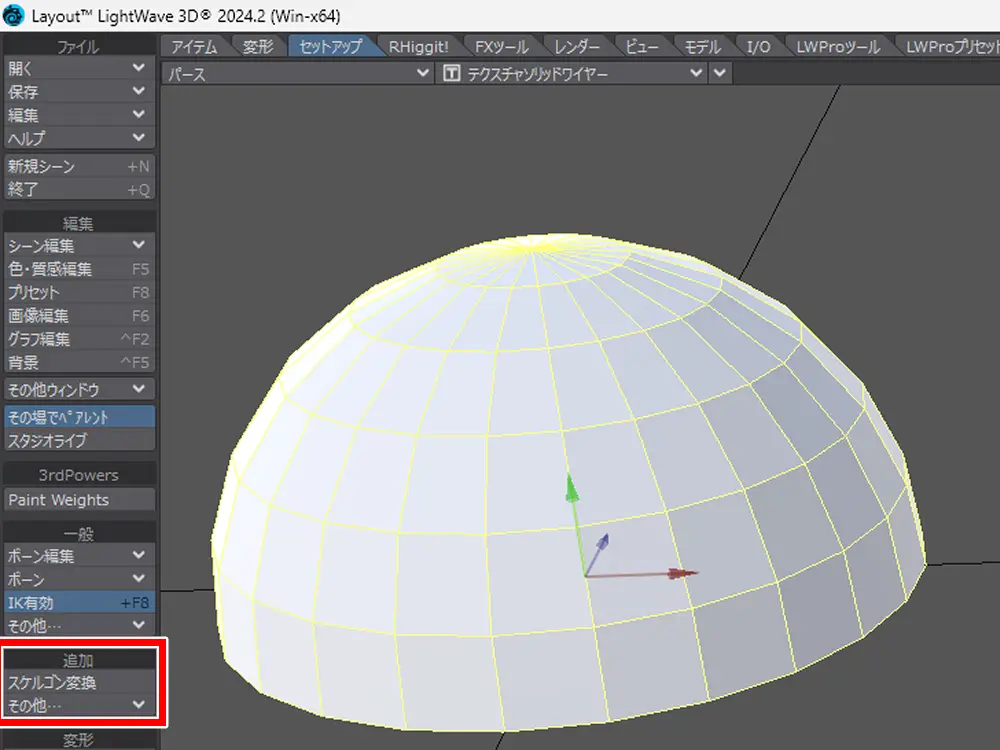The width and height of the screenshot is (1000, 750).
Task: Toggle その場でペアレント mode
Action: point(79,417)
